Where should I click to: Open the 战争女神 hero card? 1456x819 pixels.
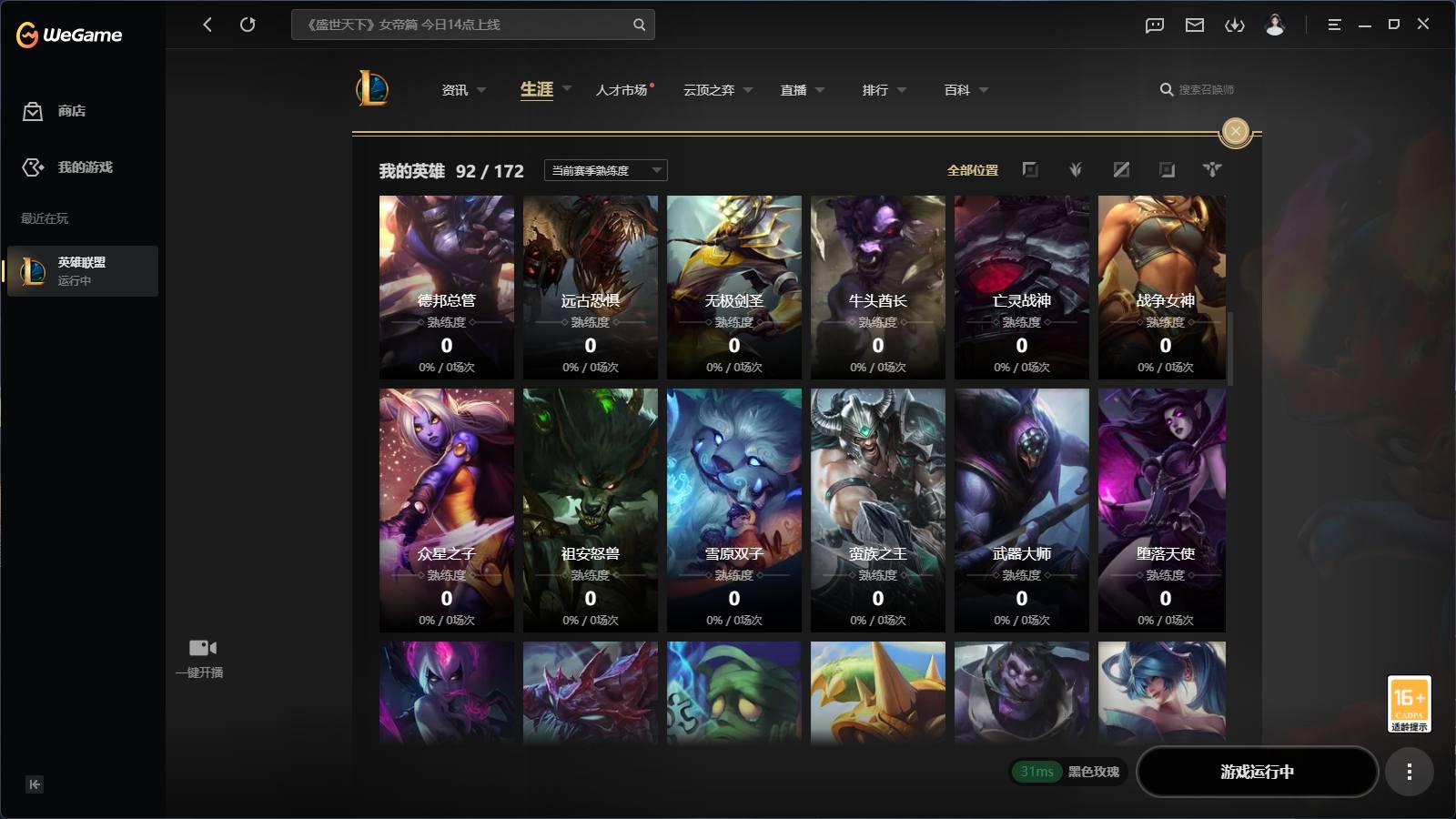1162,288
